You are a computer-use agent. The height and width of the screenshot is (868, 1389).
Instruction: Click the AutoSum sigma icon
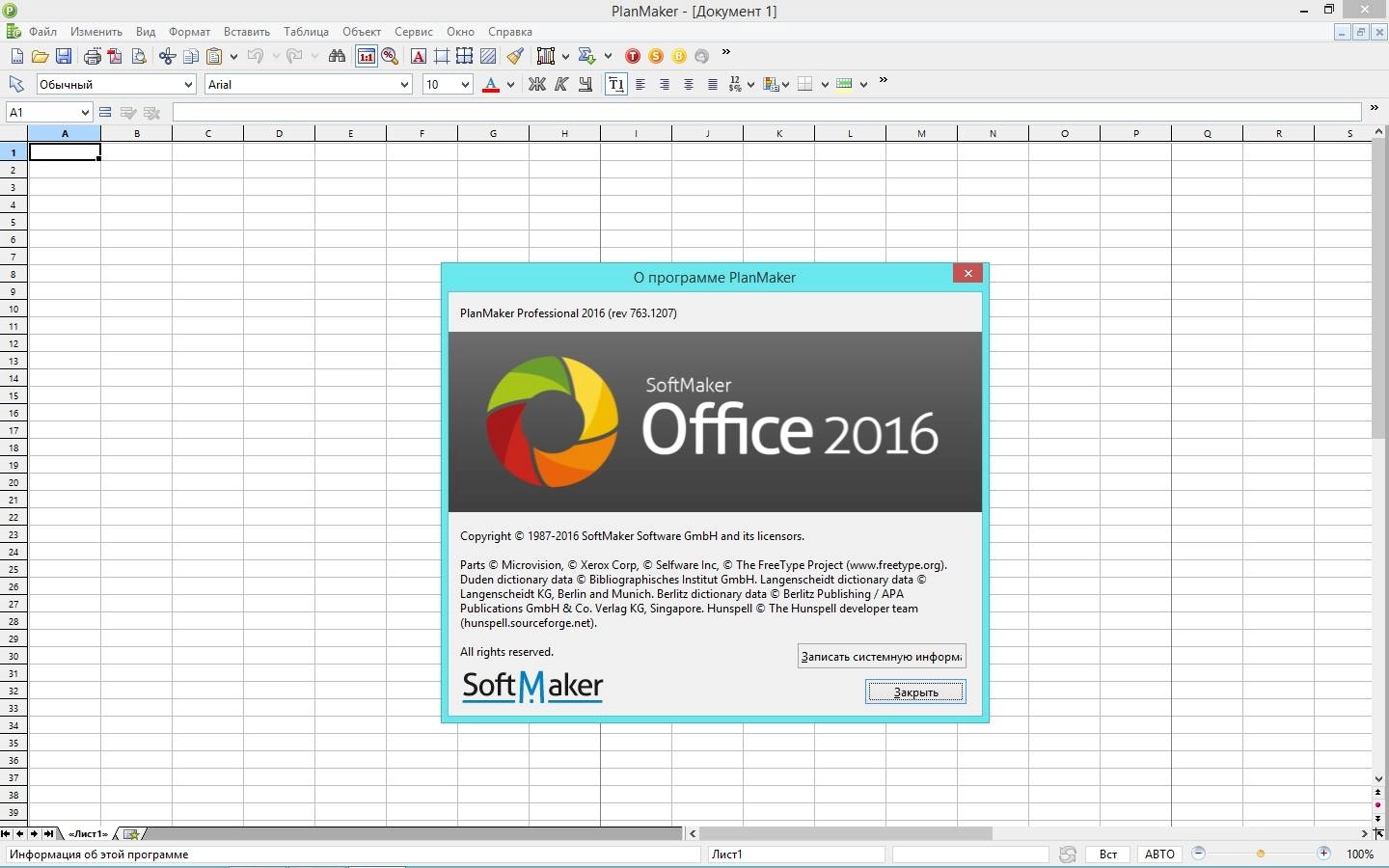pos(586,56)
